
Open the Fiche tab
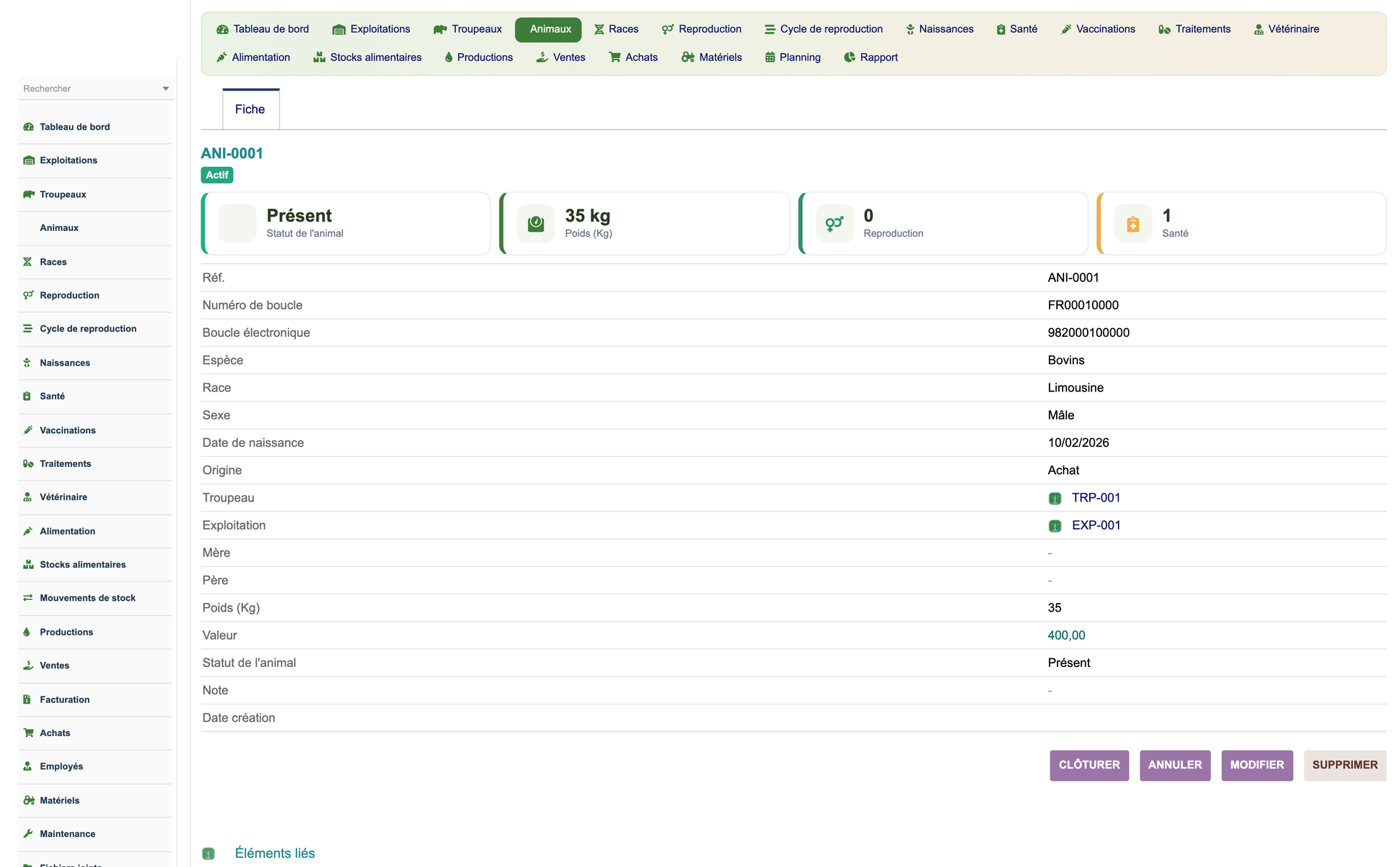250,109
